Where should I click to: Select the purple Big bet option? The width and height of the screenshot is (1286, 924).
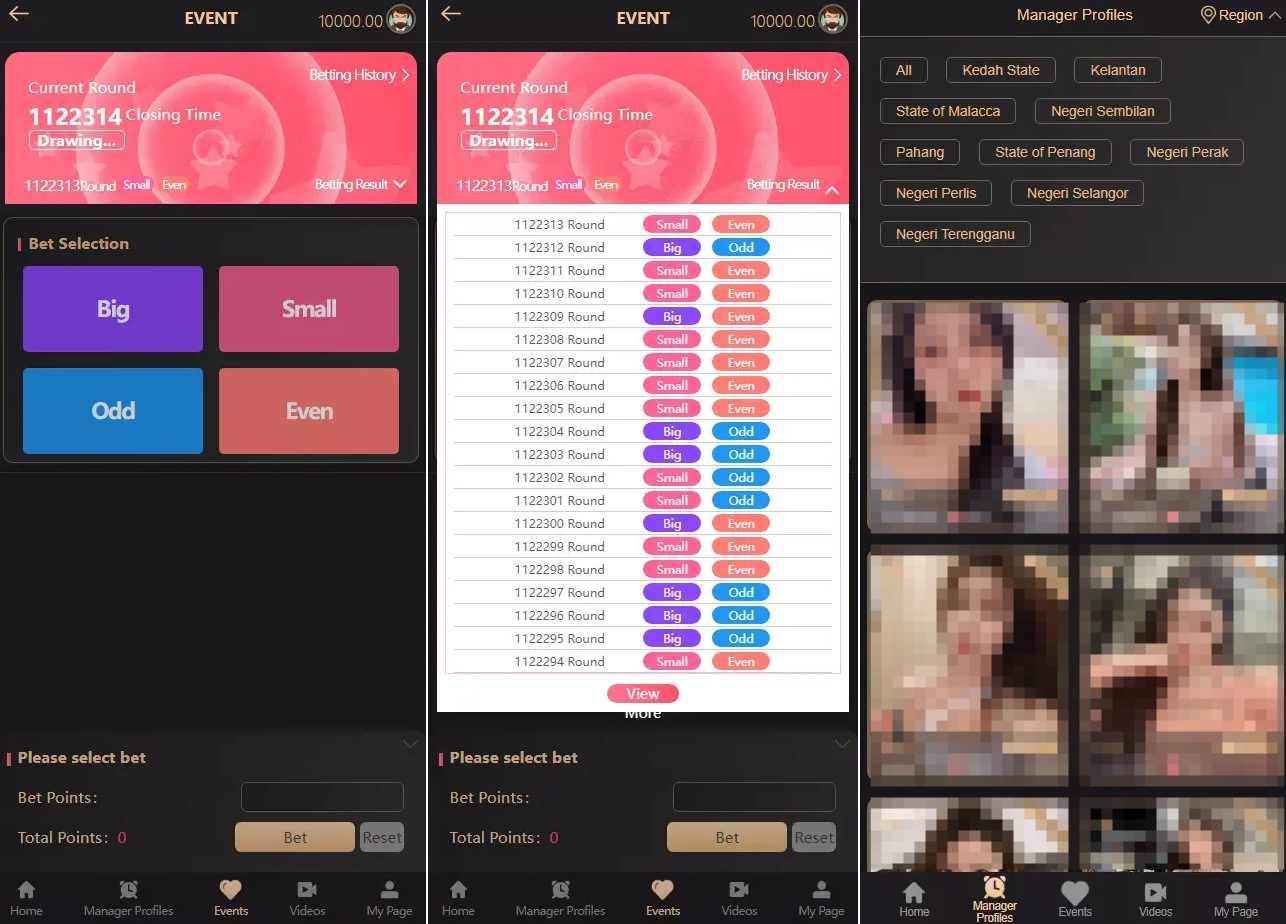113,309
